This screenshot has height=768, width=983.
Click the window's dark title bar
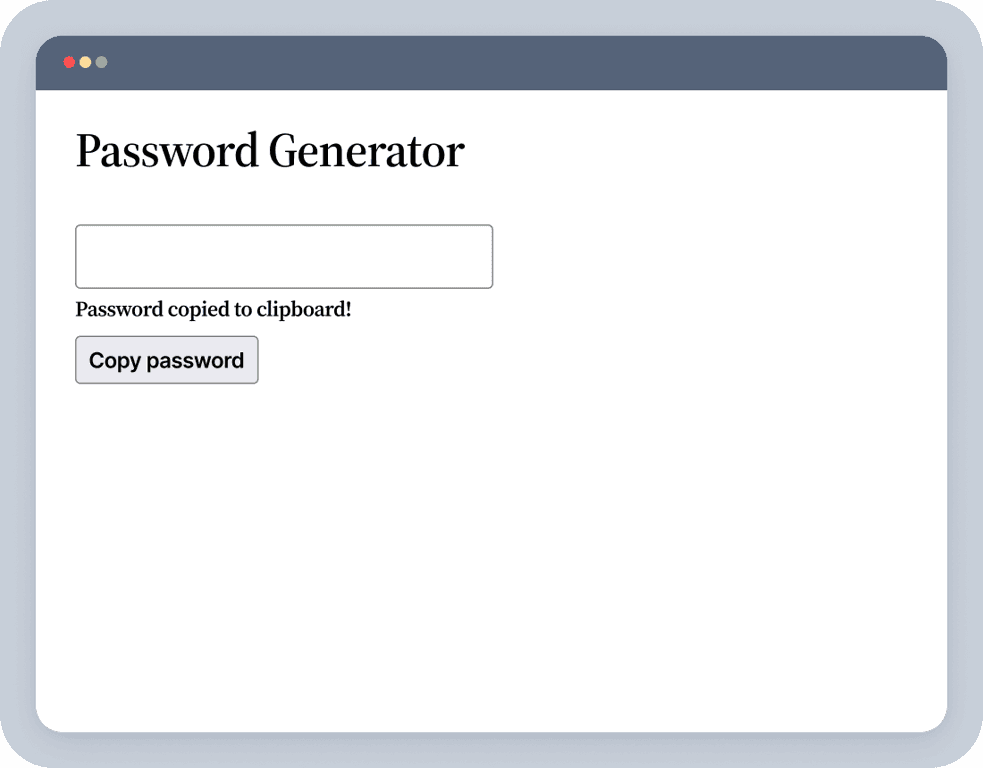(x=500, y=62)
